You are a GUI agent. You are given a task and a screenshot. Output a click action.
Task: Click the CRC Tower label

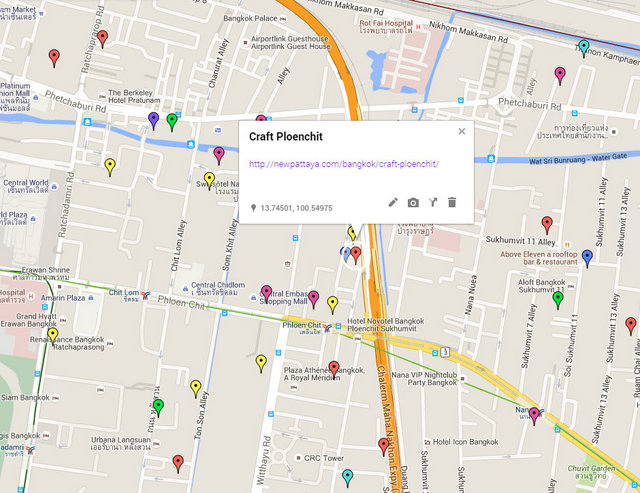[324, 458]
